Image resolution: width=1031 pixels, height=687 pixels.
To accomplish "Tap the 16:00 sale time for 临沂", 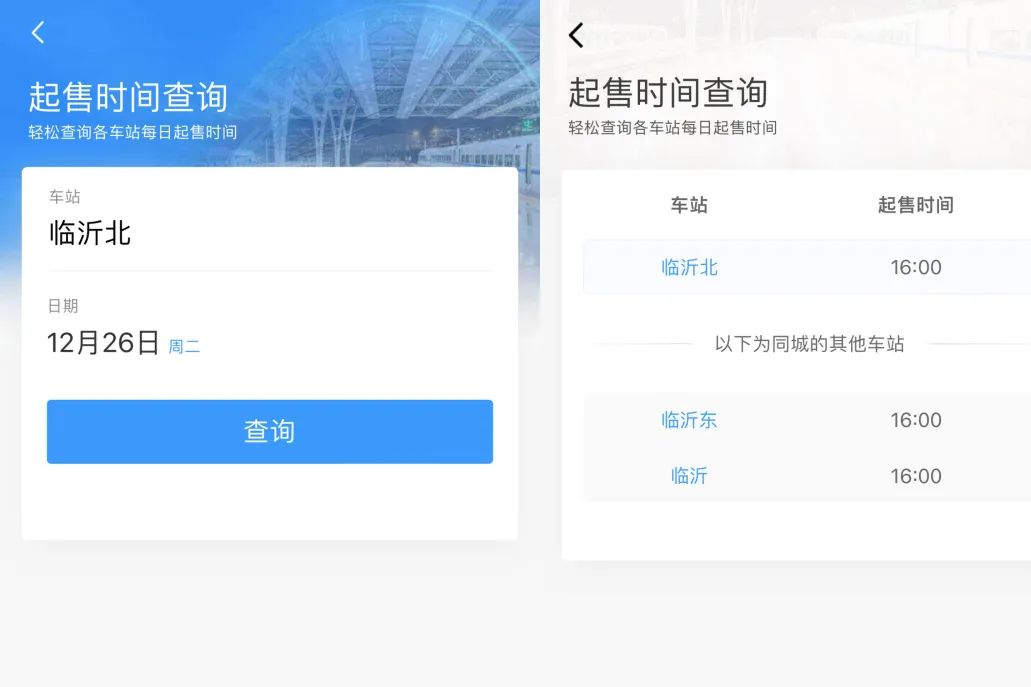I will coord(915,476).
